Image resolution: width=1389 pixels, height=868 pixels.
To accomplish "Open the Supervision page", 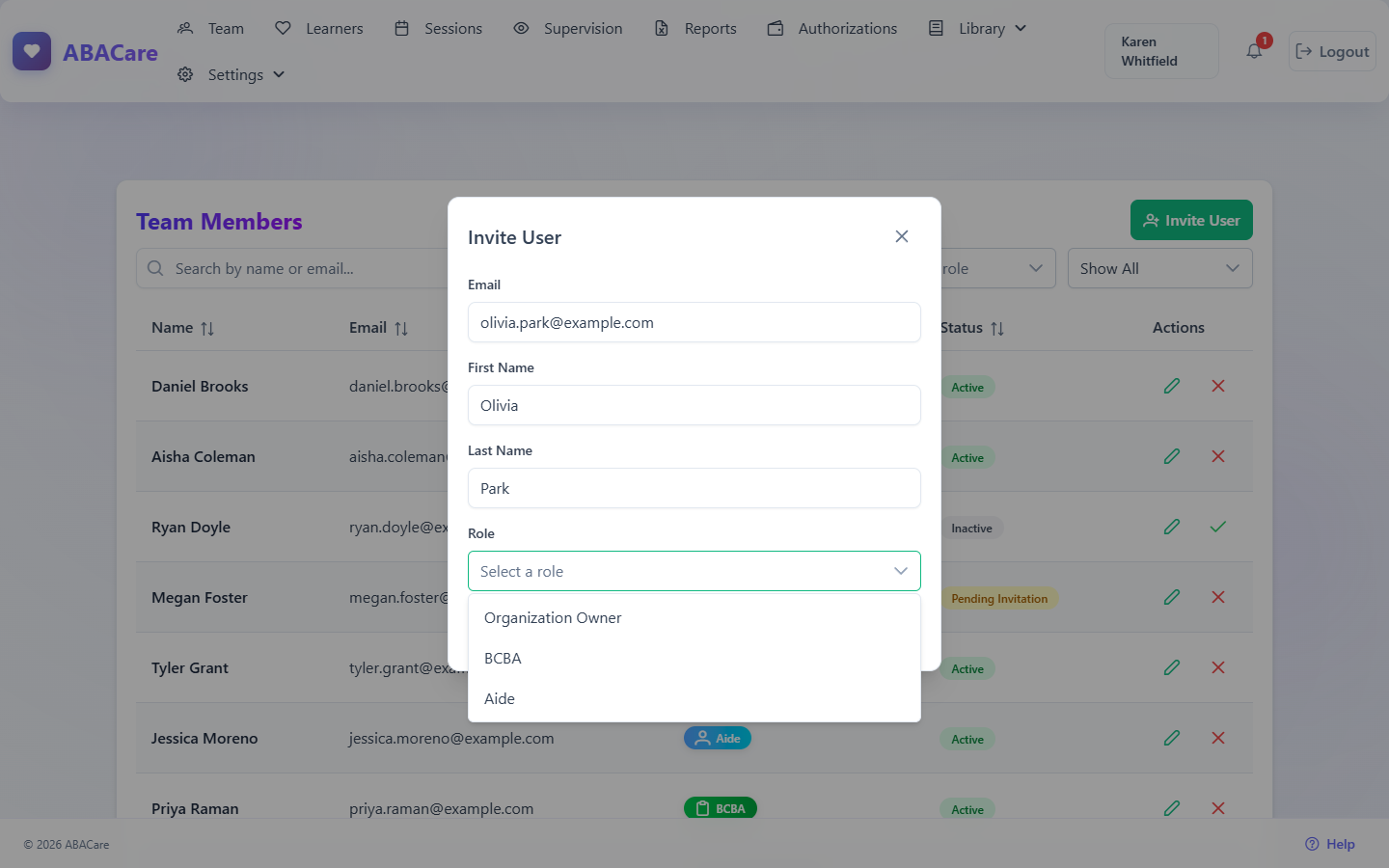I will pyautogui.click(x=568, y=28).
